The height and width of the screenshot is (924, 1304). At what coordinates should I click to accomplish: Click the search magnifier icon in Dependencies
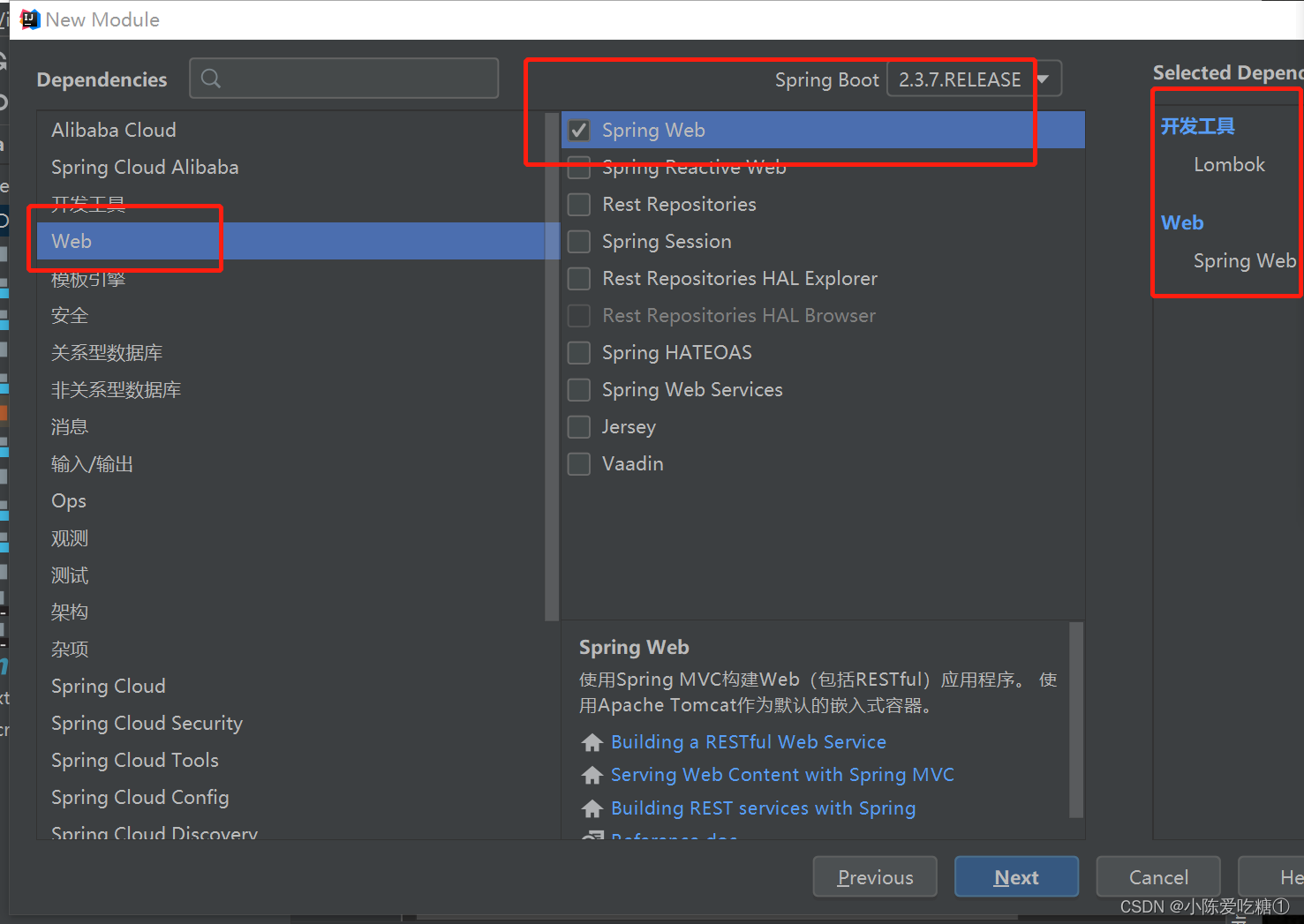pos(211,79)
